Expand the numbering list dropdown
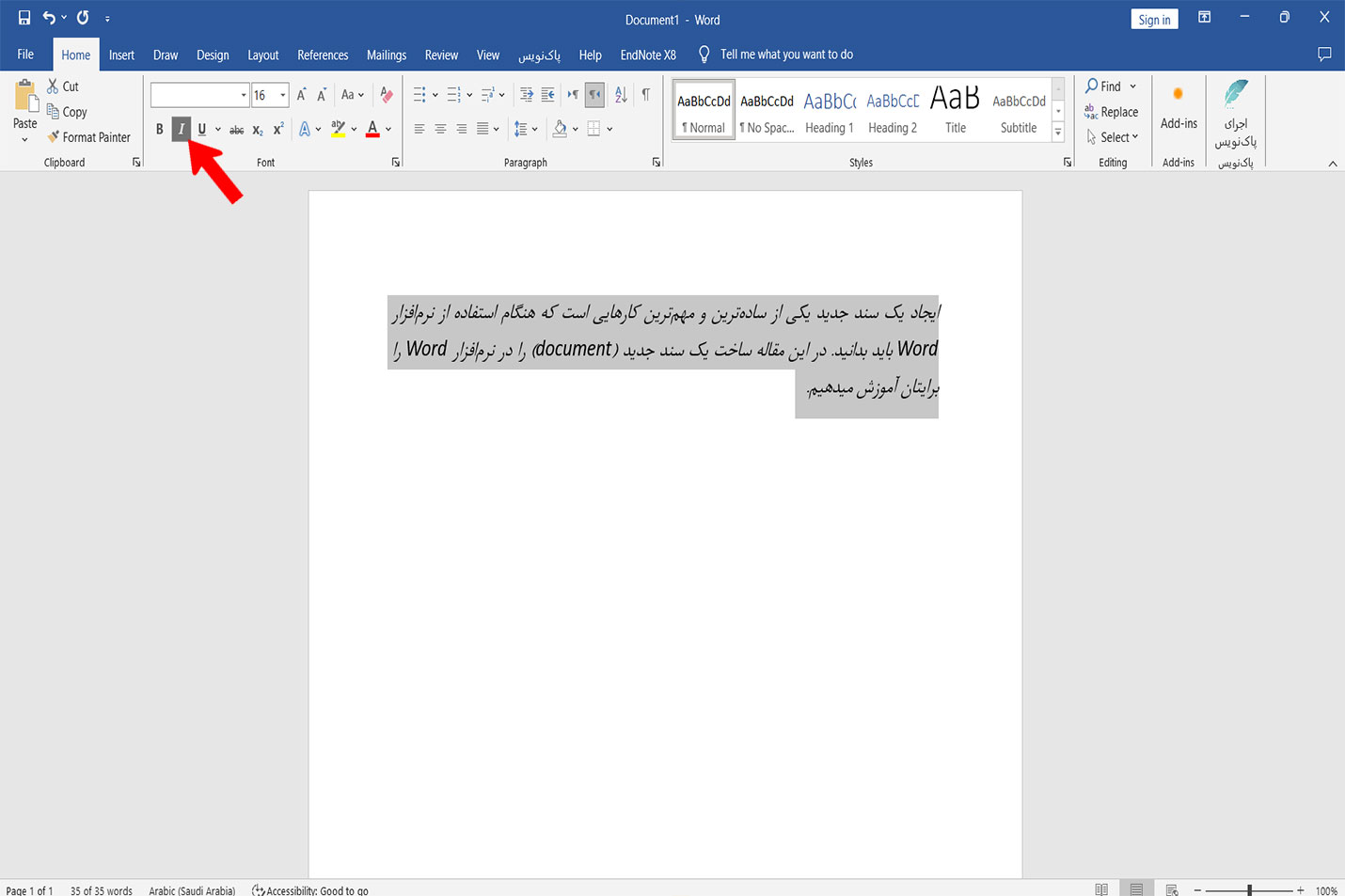Image resolution: width=1345 pixels, height=896 pixels. (469, 95)
